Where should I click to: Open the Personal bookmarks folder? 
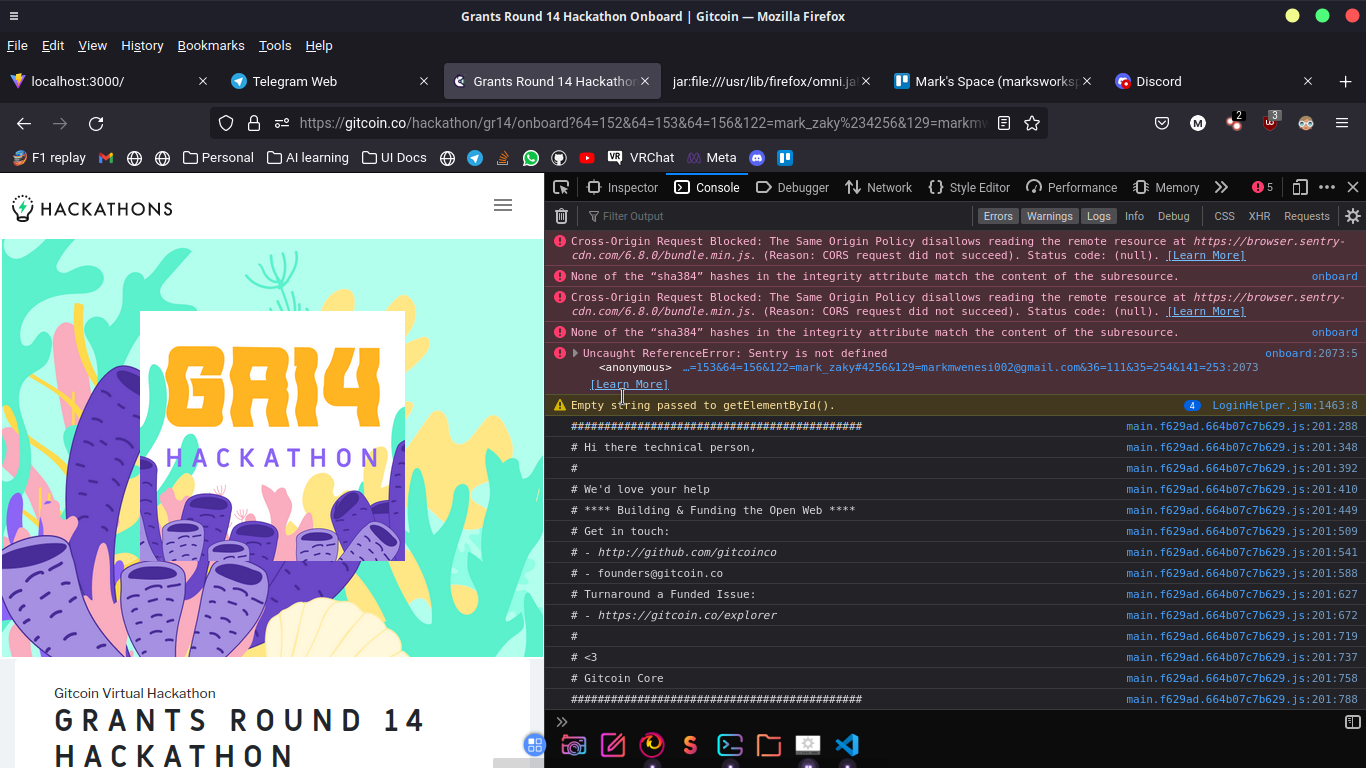click(x=218, y=158)
